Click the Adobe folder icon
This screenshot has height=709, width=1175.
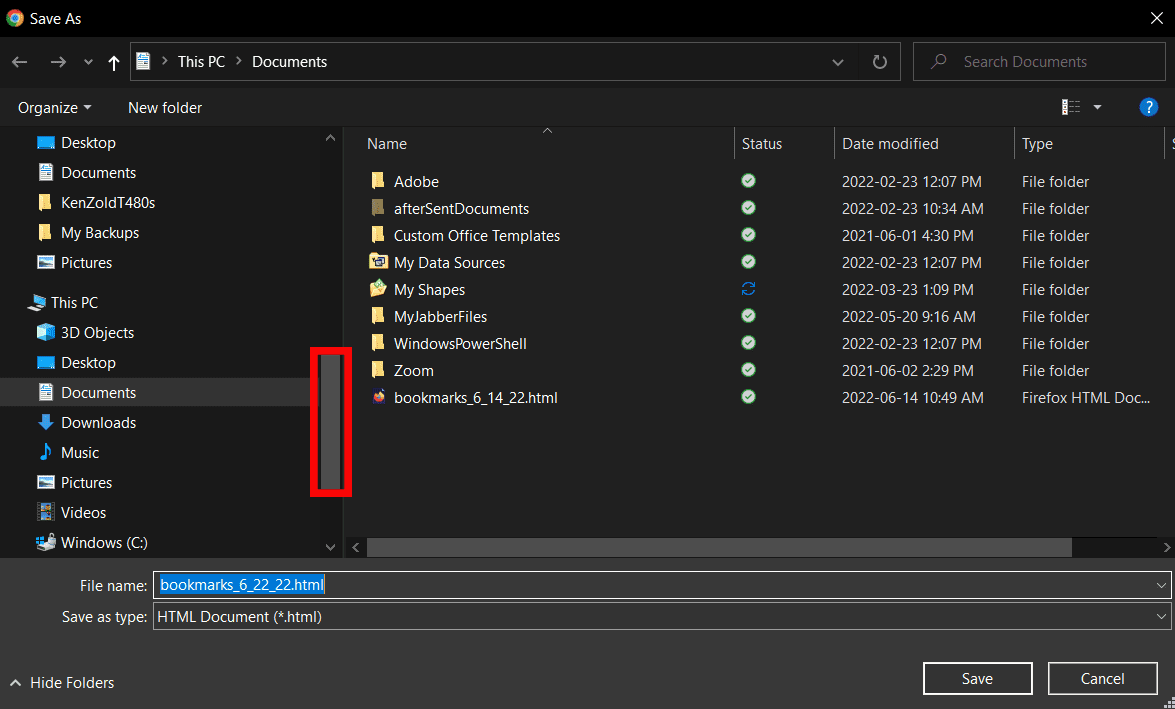point(378,181)
